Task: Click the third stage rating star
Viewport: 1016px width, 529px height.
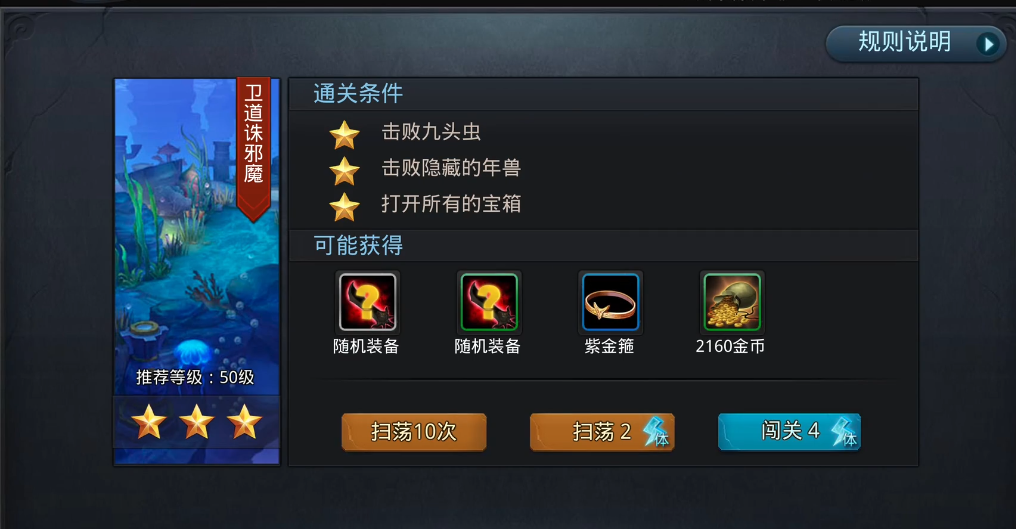Action: tap(245, 422)
